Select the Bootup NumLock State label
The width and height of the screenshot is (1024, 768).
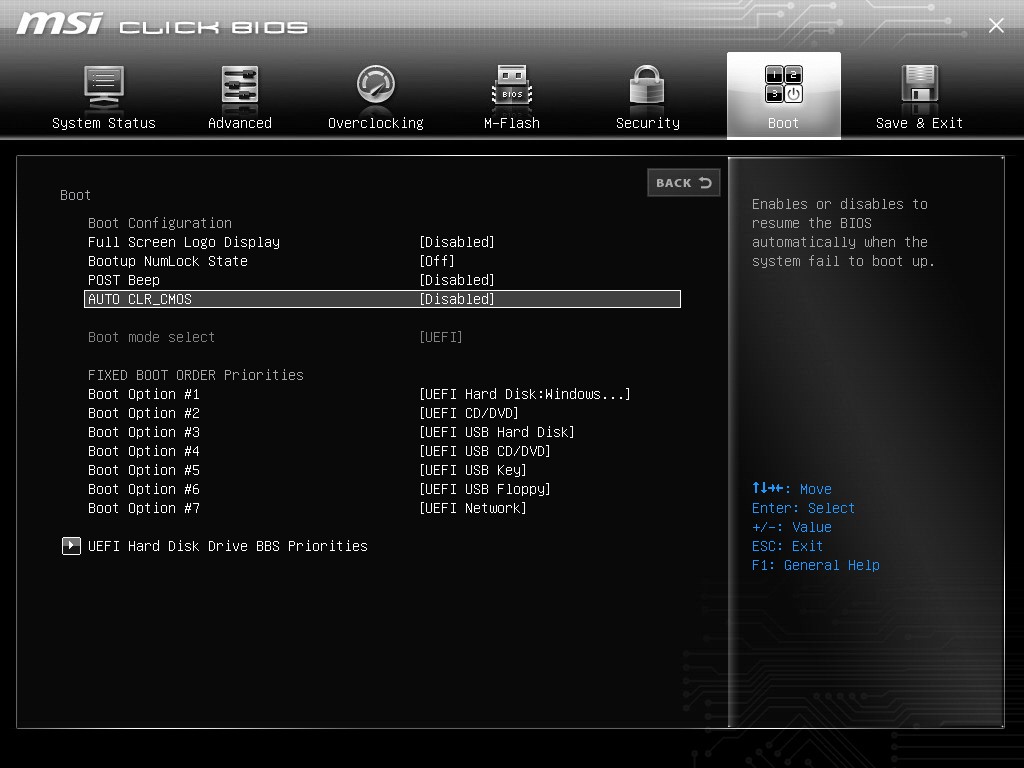click(x=168, y=261)
